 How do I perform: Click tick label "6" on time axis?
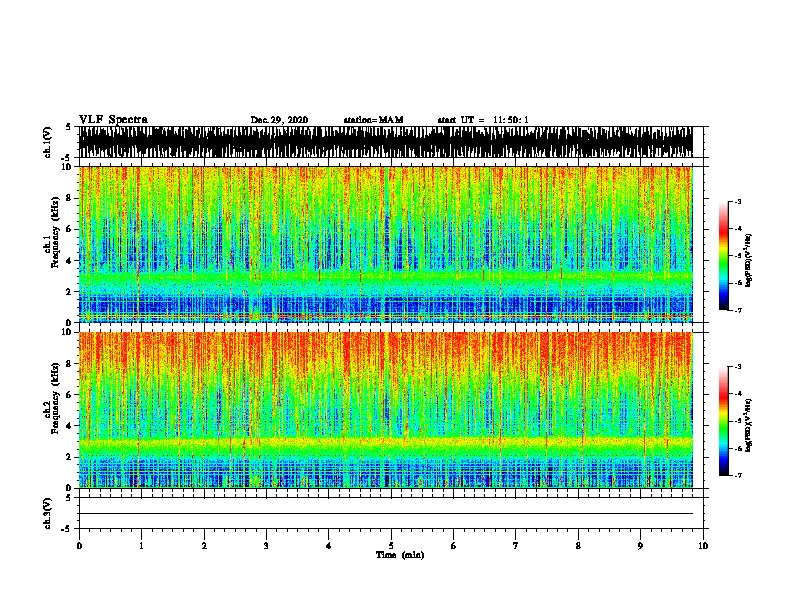click(x=454, y=546)
